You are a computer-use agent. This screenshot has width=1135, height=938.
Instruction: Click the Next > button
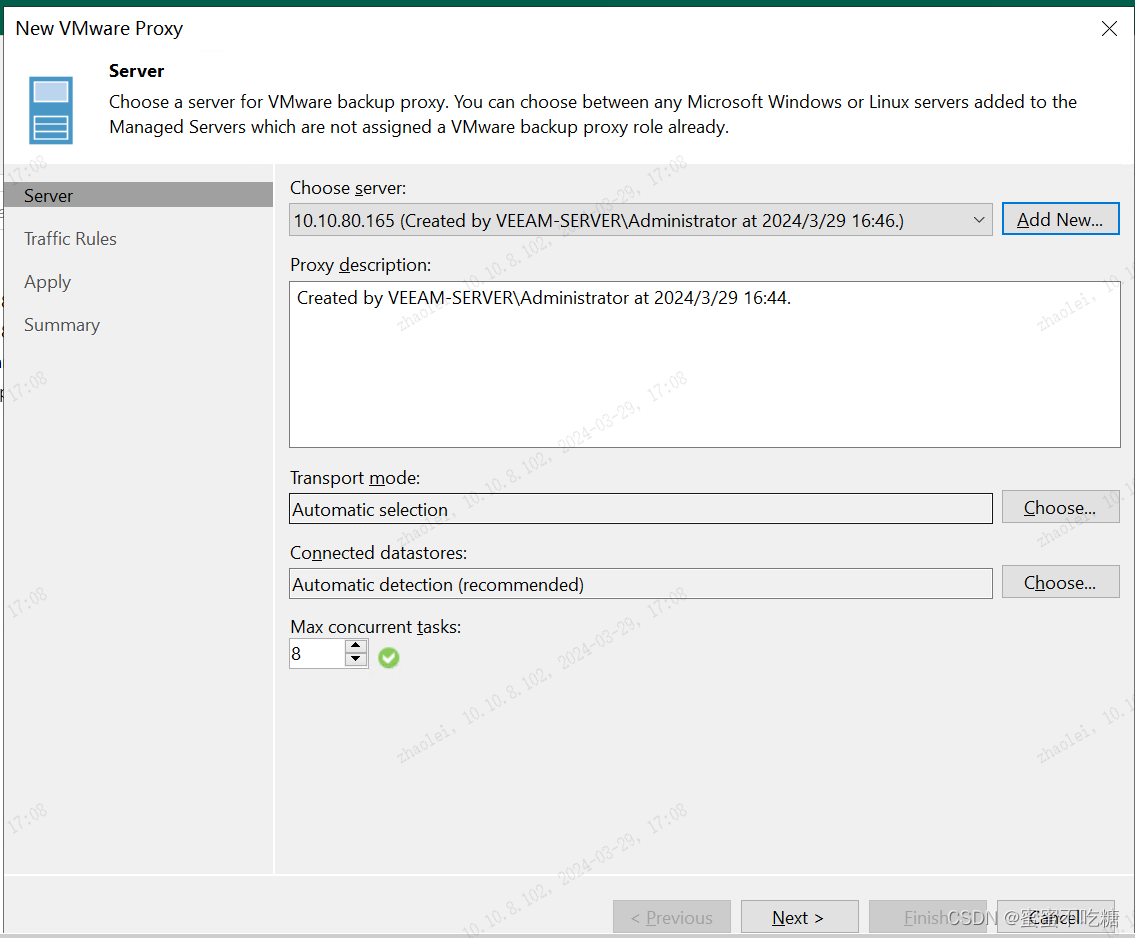(x=799, y=917)
